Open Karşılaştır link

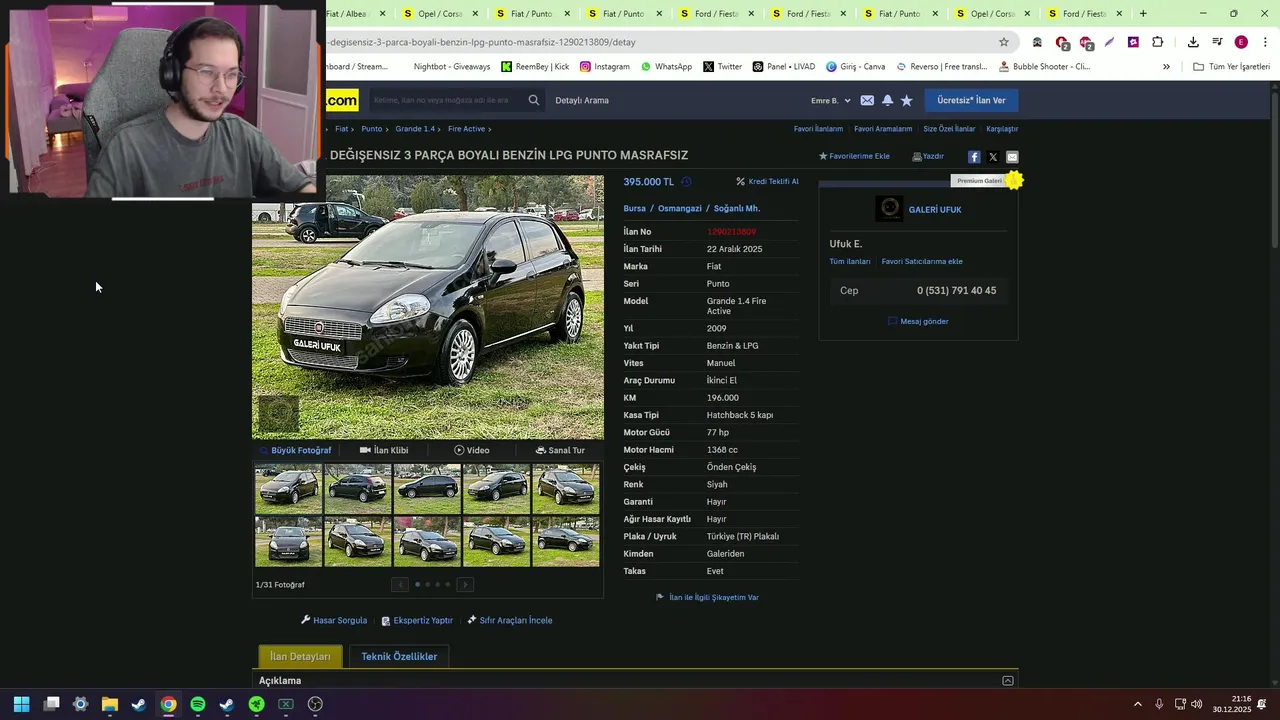1002,129
